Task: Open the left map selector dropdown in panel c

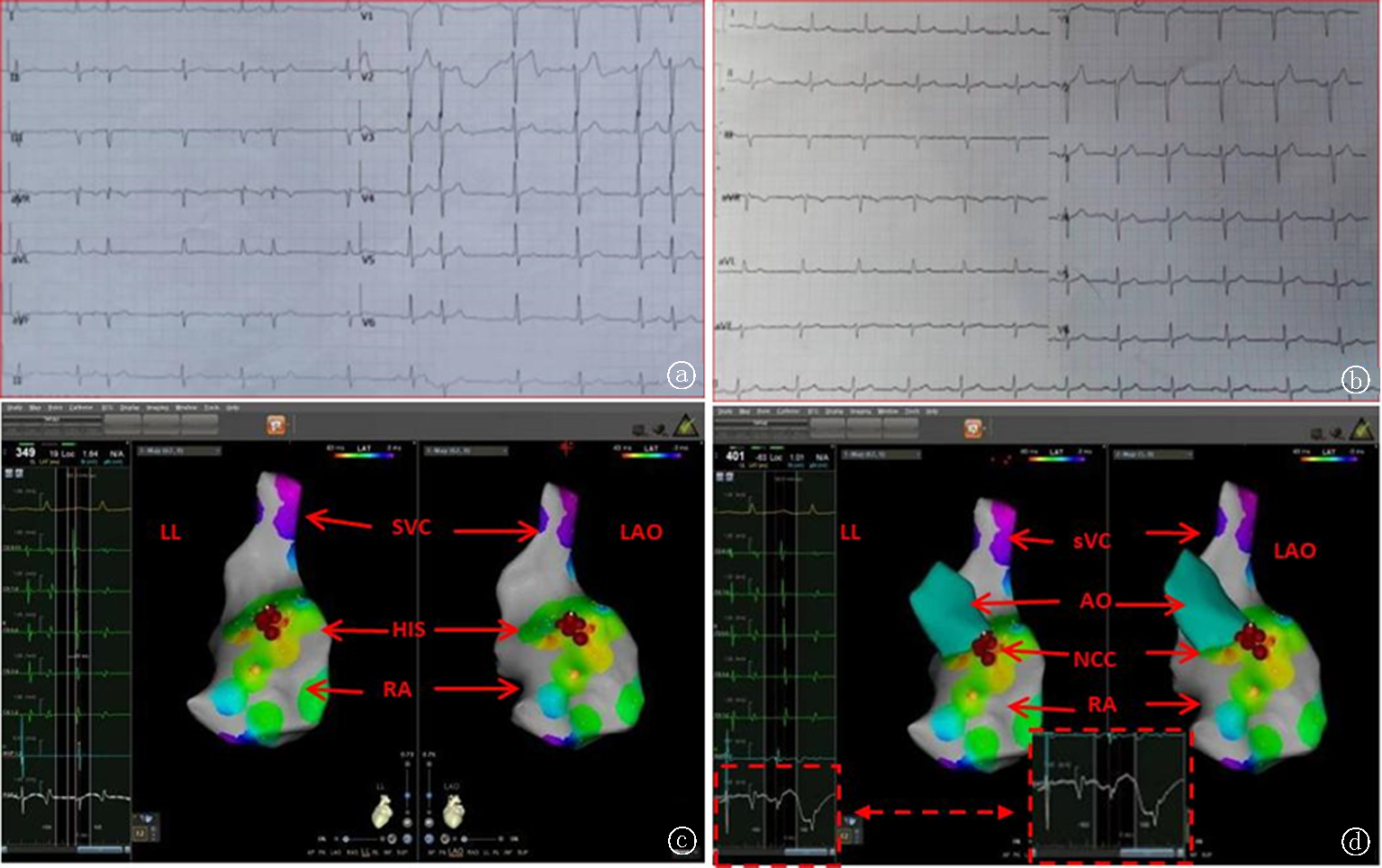Action: coord(178,450)
